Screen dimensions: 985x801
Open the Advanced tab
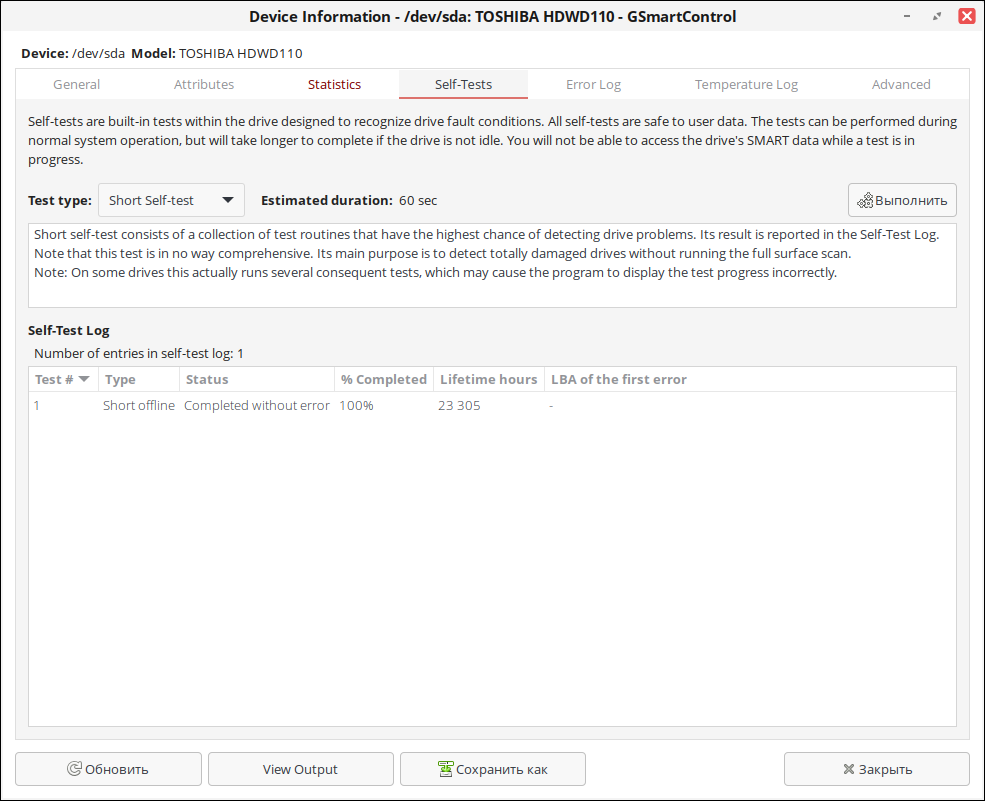[900, 85]
